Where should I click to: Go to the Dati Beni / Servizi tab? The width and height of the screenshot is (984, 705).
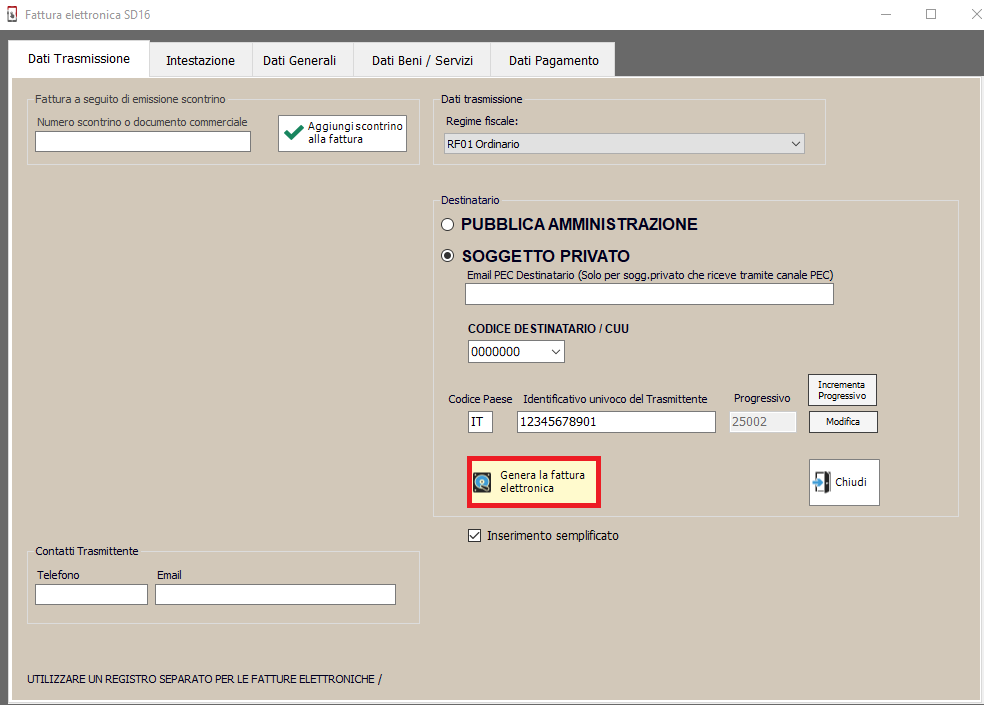coord(422,60)
